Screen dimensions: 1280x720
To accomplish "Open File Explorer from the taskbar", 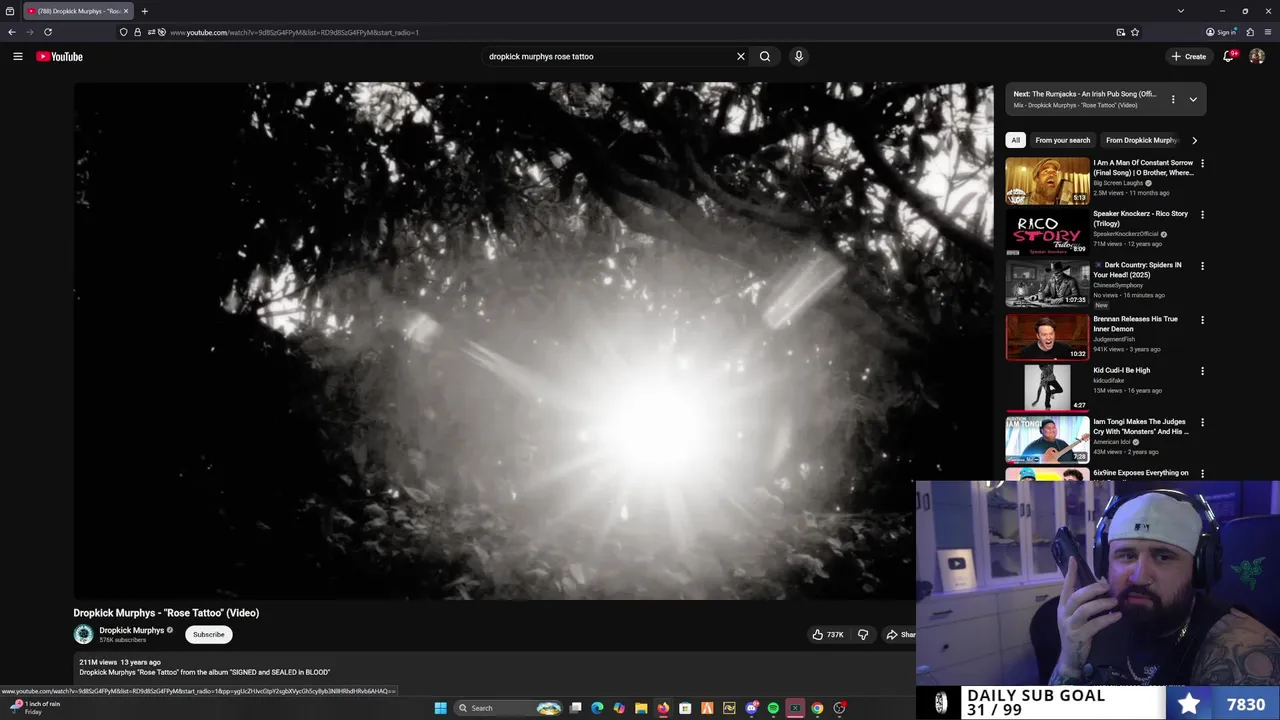I will [641, 708].
